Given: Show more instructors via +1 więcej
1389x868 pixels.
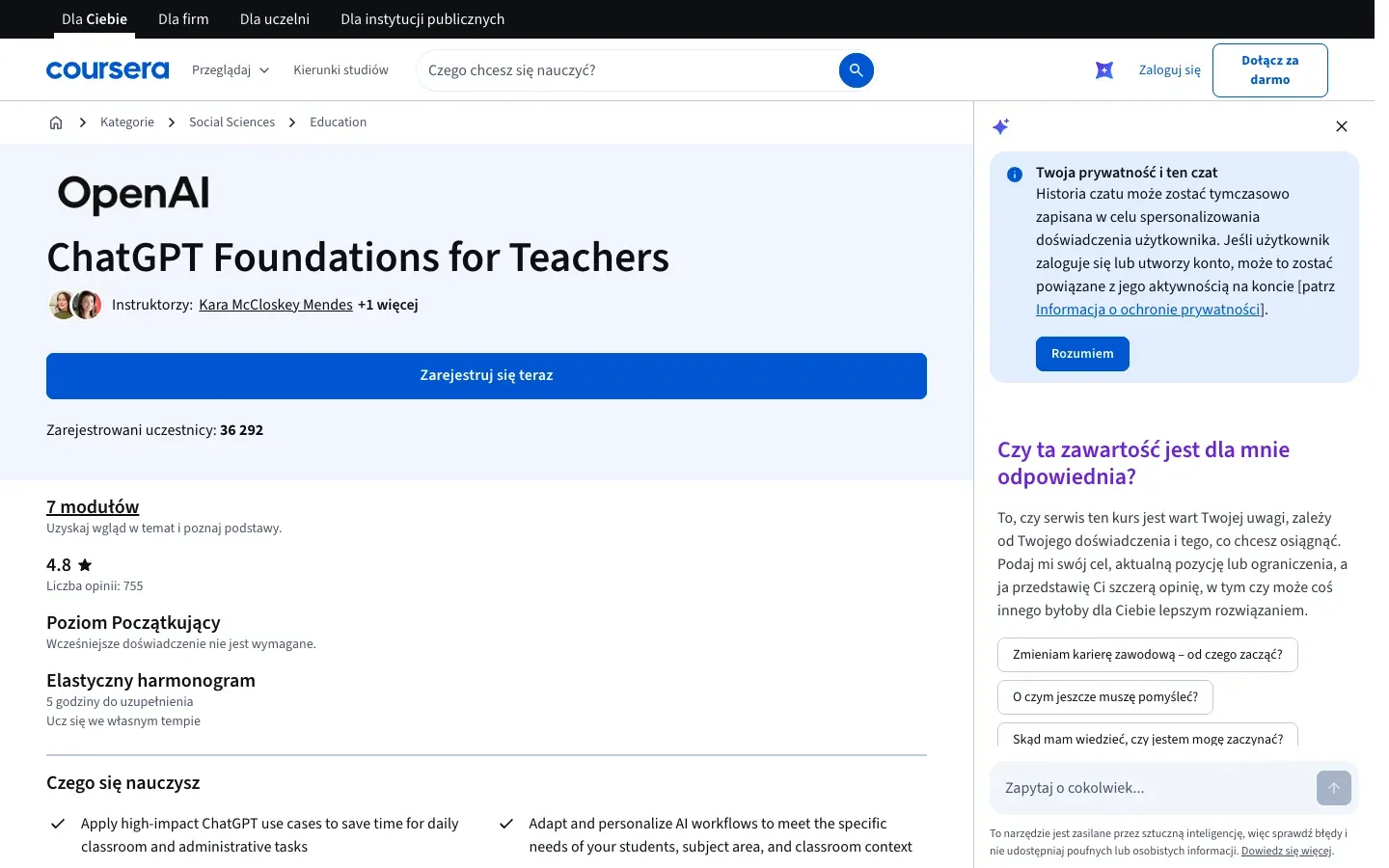Looking at the screenshot, I should click(x=388, y=305).
